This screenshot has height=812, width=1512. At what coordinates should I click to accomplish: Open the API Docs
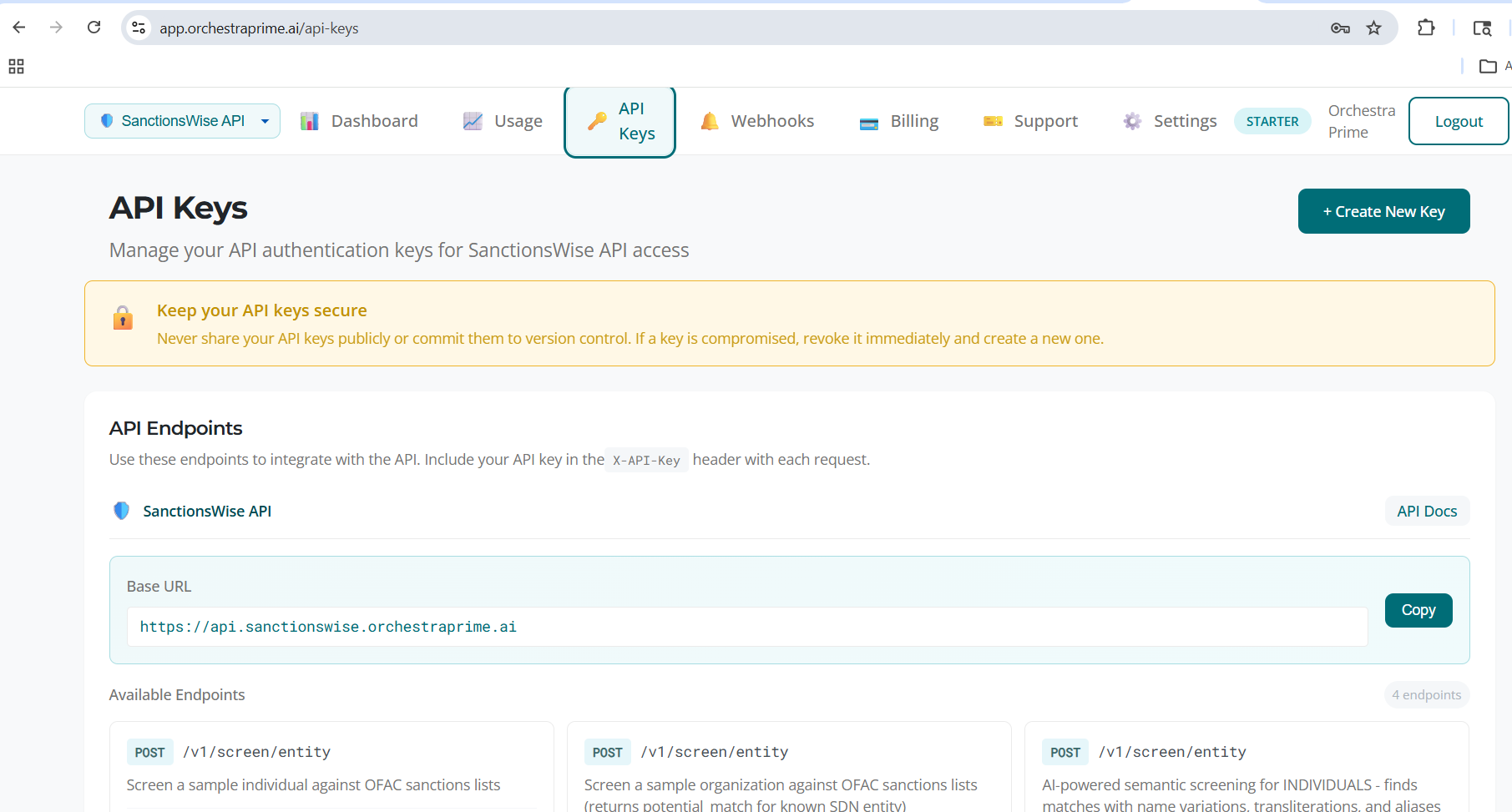(x=1427, y=510)
